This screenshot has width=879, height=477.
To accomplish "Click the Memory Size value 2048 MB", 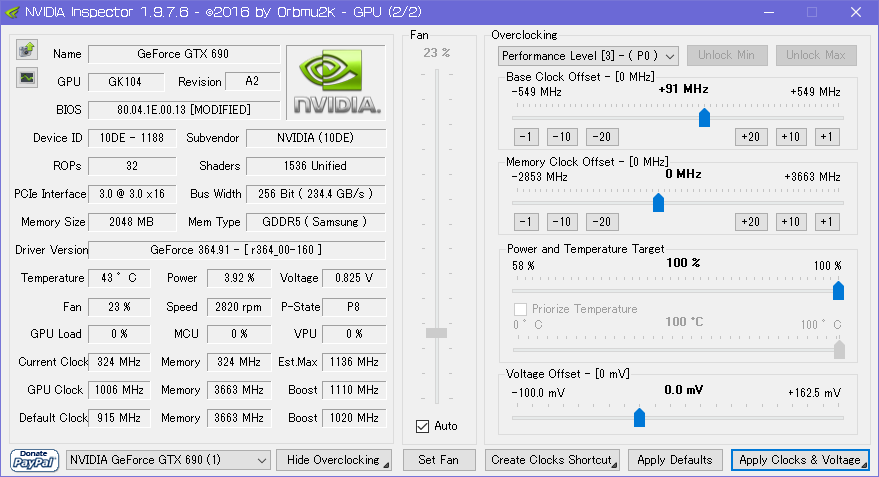I will pos(132,222).
